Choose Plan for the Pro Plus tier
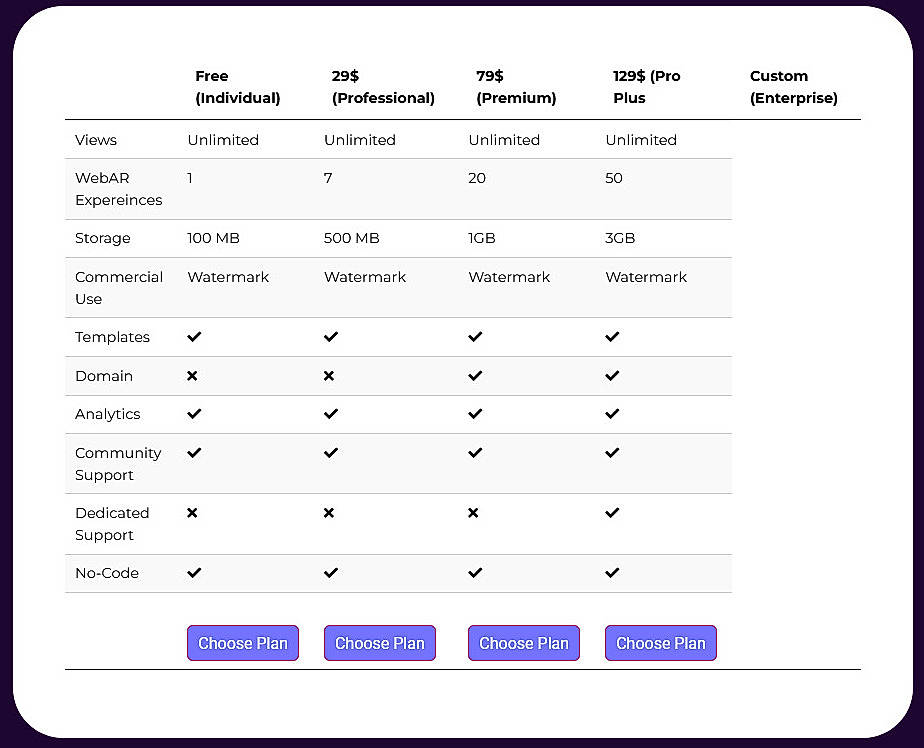This screenshot has height=748, width=924. point(660,643)
